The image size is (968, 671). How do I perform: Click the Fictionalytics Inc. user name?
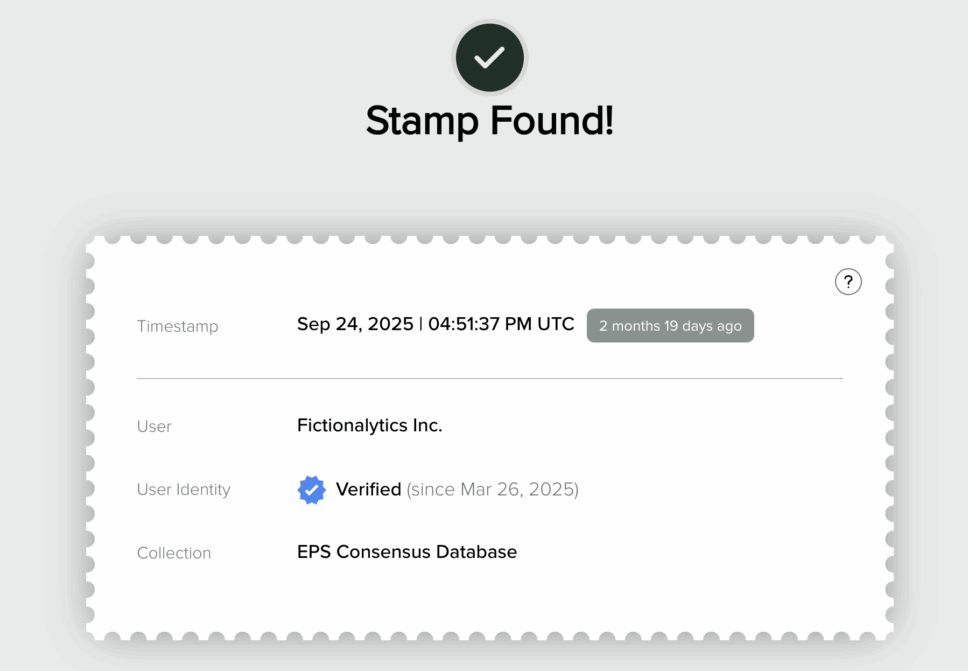click(369, 425)
